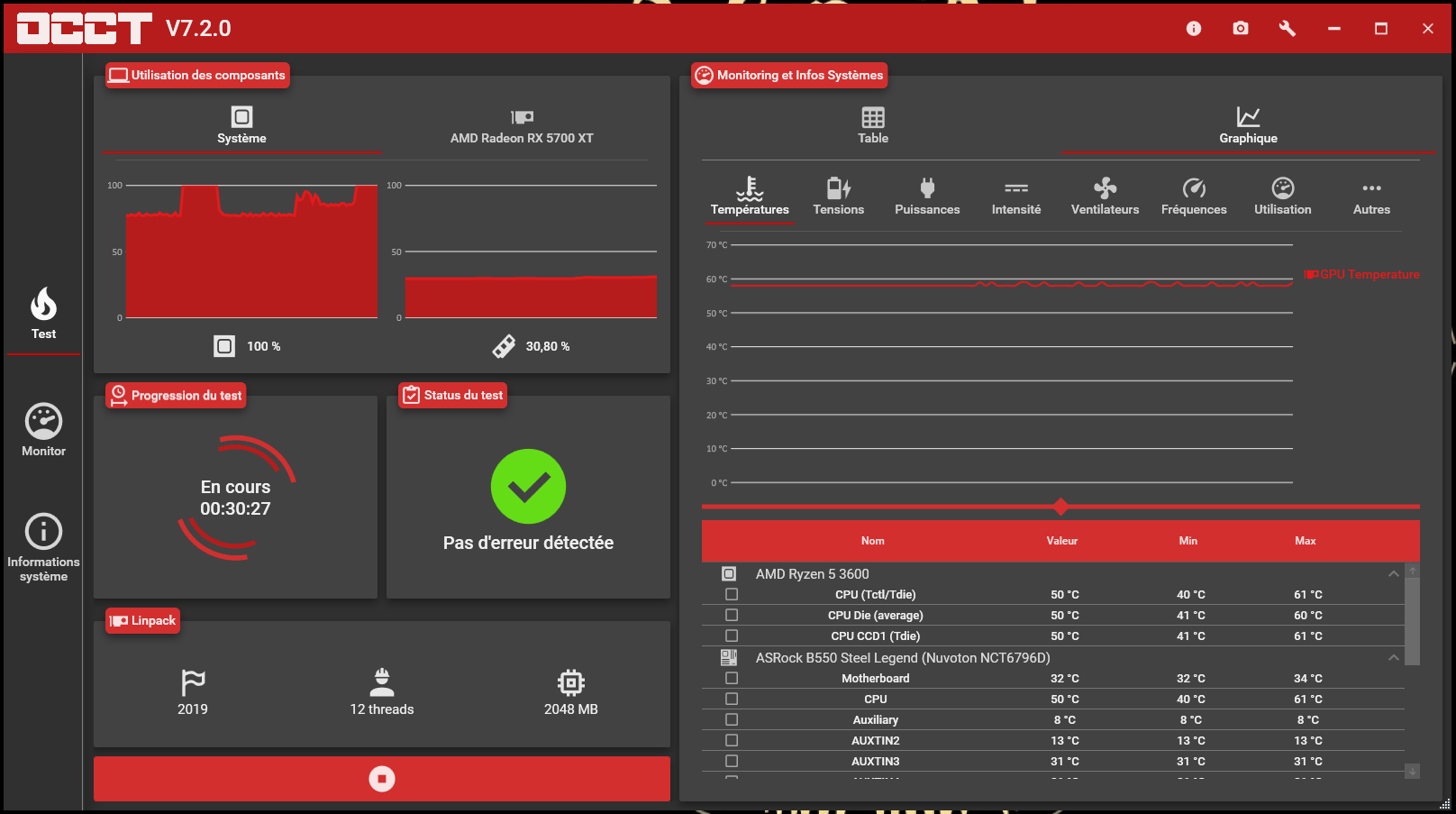The height and width of the screenshot is (814, 1456).
Task: Check the AUXTIN2 sensor checkbox
Action: (731, 740)
